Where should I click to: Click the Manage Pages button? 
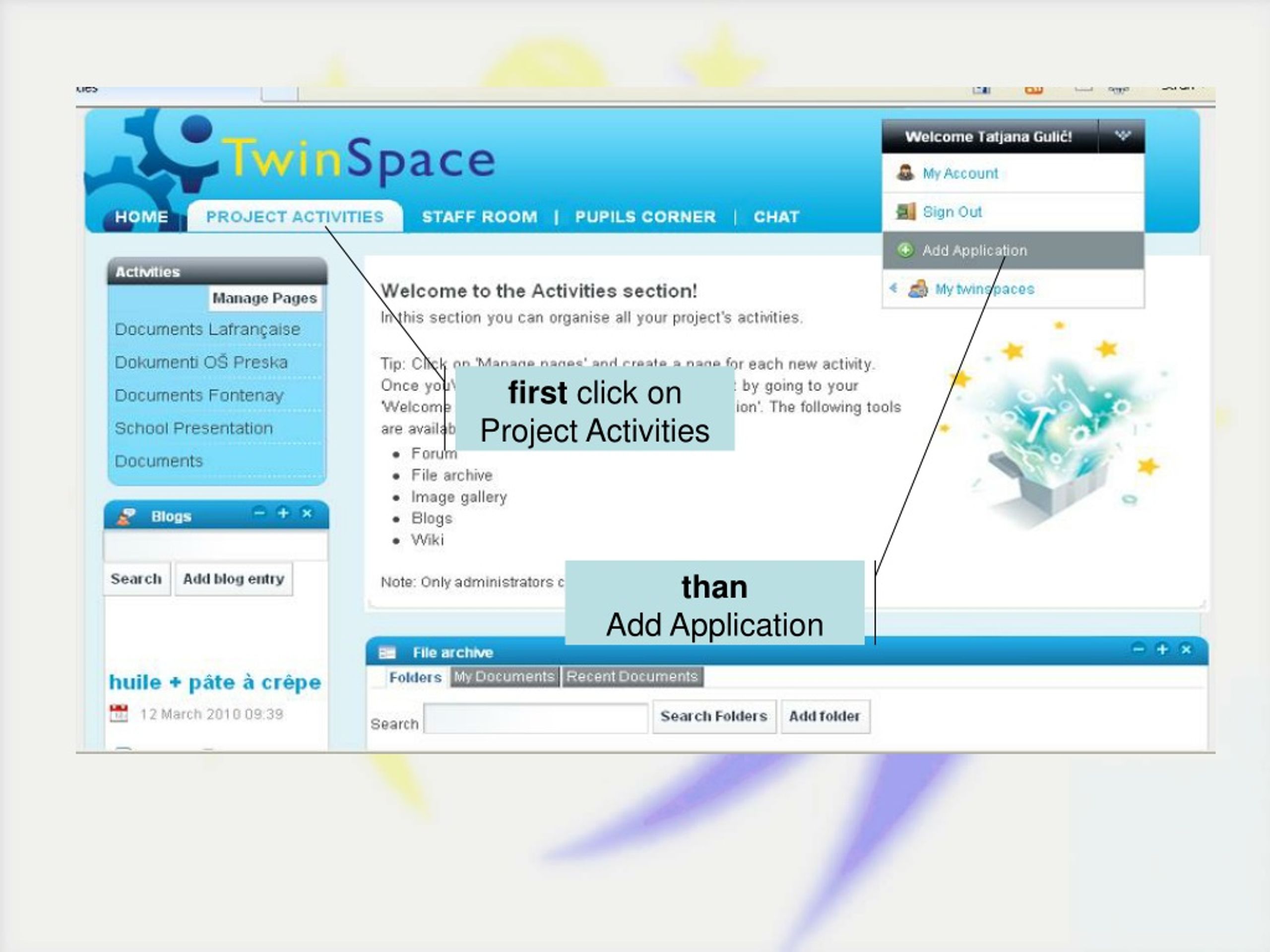point(265,298)
